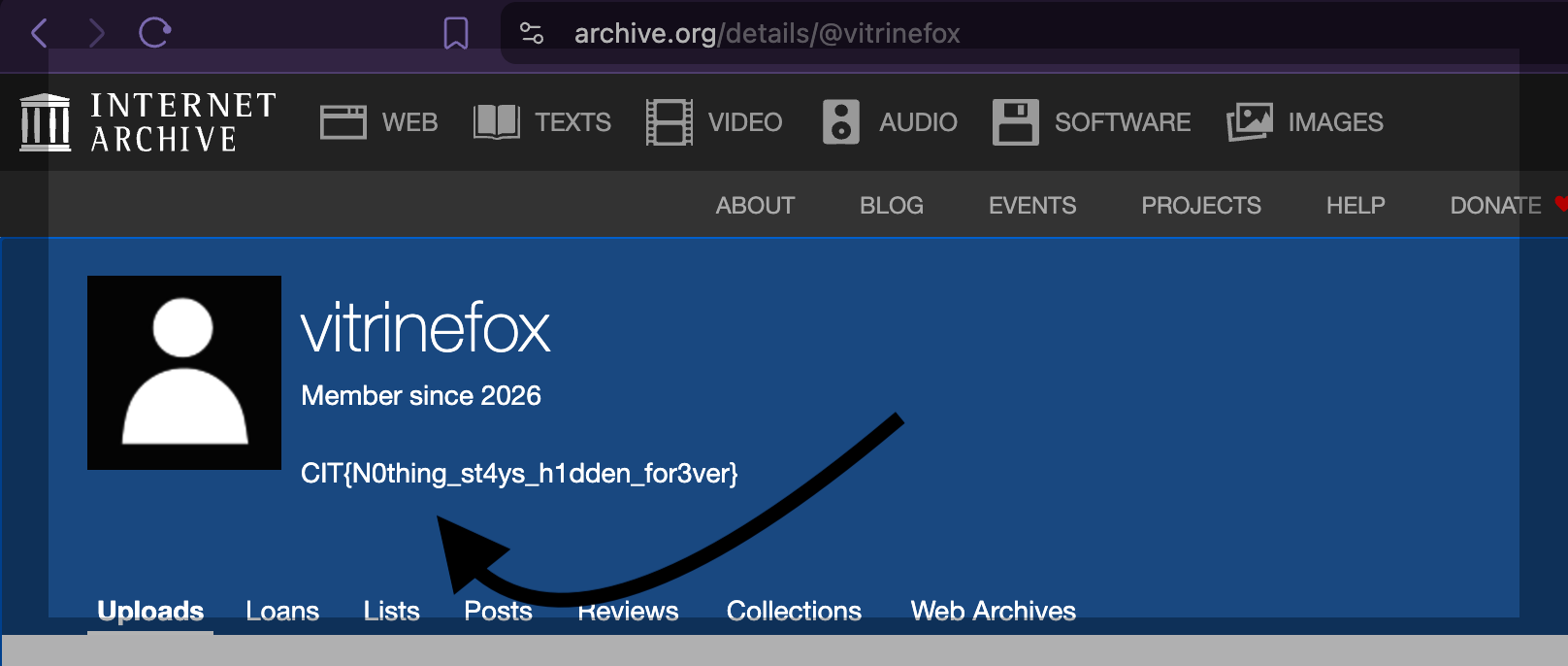Bookmark this page with the bookmark icon

coord(456,33)
